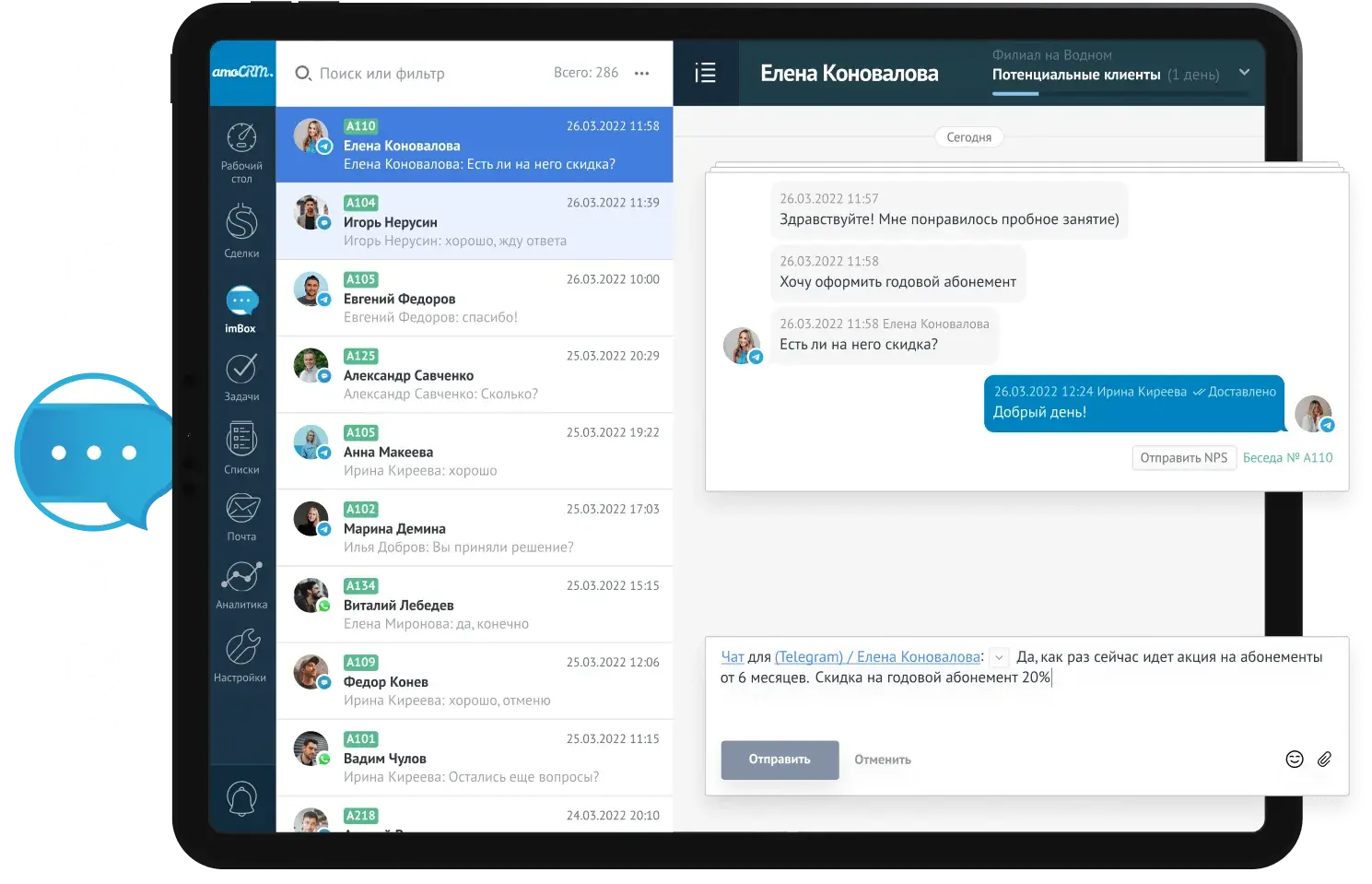
Task: Open Почта mail section
Action: (x=241, y=517)
